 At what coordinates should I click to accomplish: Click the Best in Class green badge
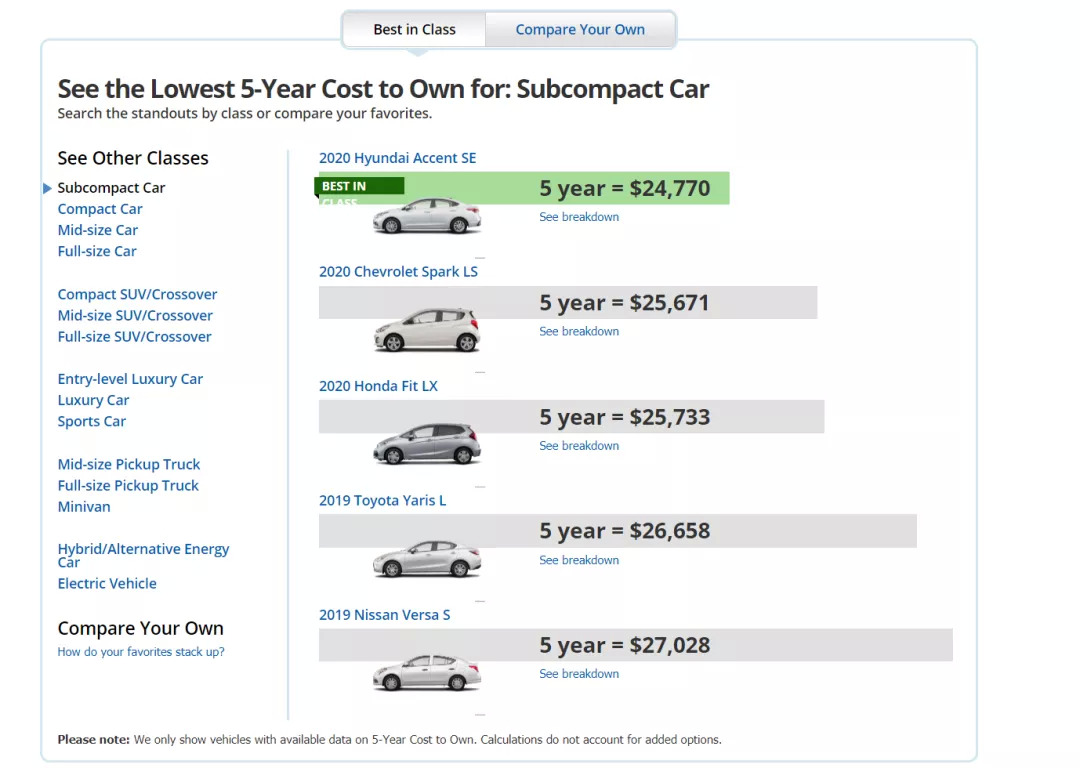[360, 187]
